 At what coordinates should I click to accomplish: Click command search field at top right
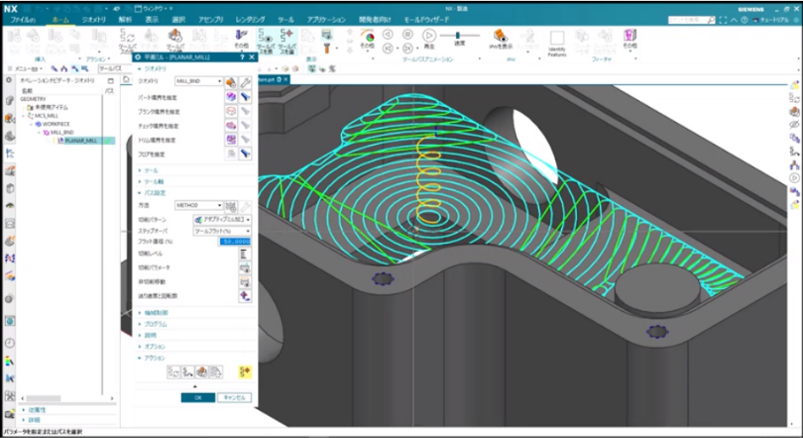tap(691, 20)
